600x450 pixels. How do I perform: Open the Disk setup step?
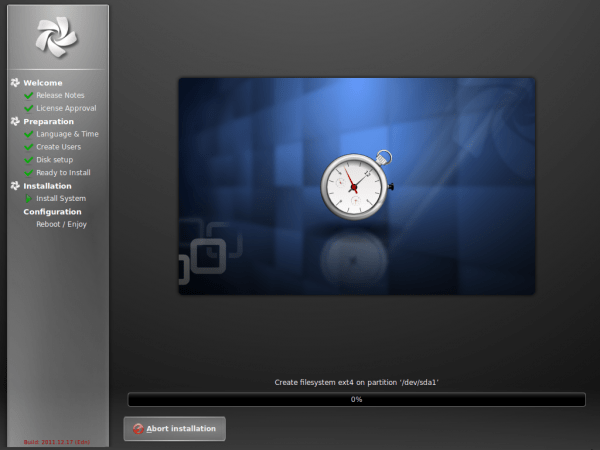[x=54, y=160]
